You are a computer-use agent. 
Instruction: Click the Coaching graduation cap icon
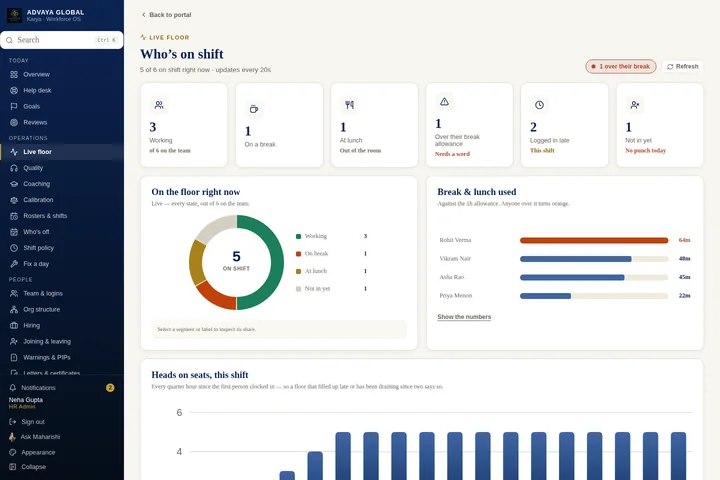pyautogui.click(x=14, y=184)
